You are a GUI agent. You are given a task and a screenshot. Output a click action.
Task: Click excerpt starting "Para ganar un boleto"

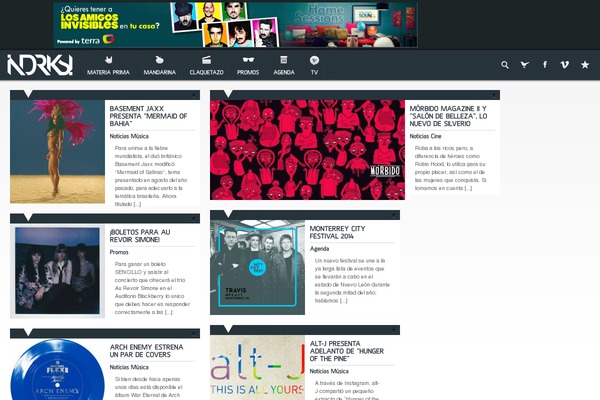point(152,288)
